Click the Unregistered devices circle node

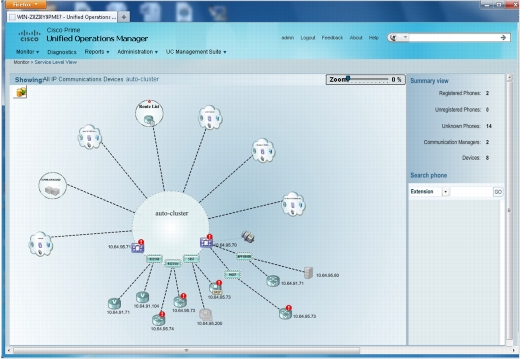(53, 186)
